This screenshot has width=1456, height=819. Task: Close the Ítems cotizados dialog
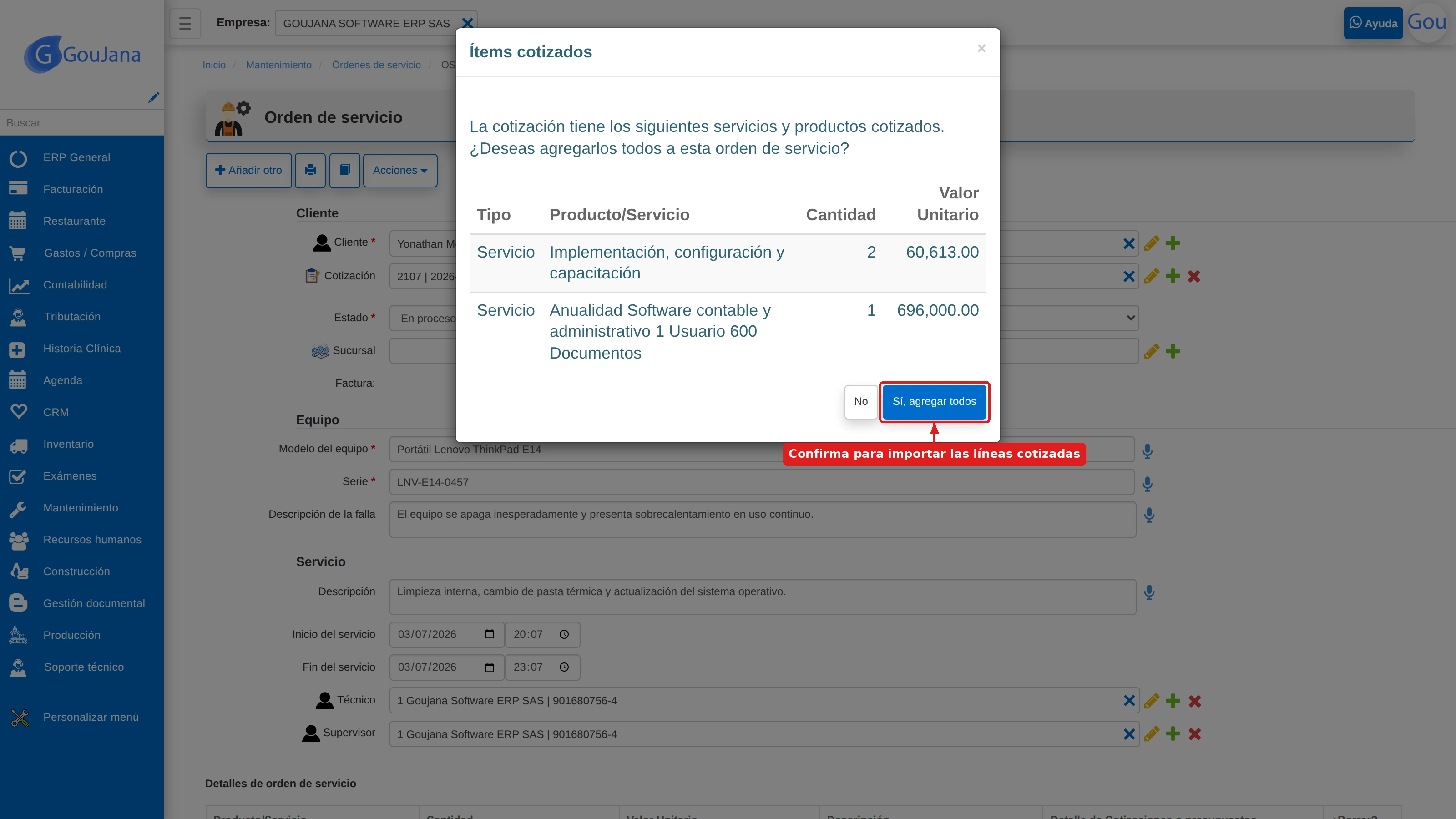coord(981,49)
